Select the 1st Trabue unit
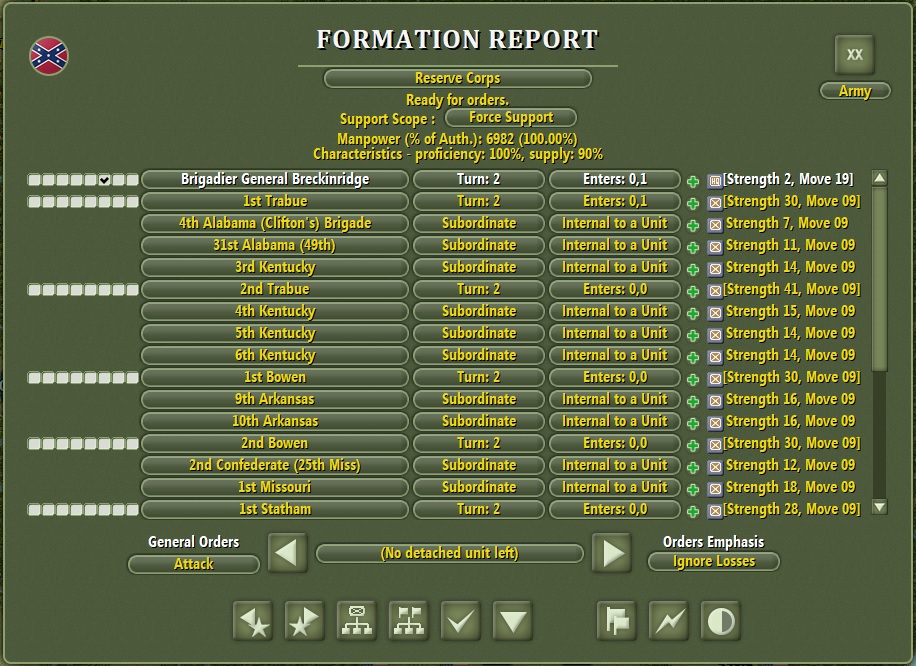This screenshot has height=666, width=916. click(275, 202)
